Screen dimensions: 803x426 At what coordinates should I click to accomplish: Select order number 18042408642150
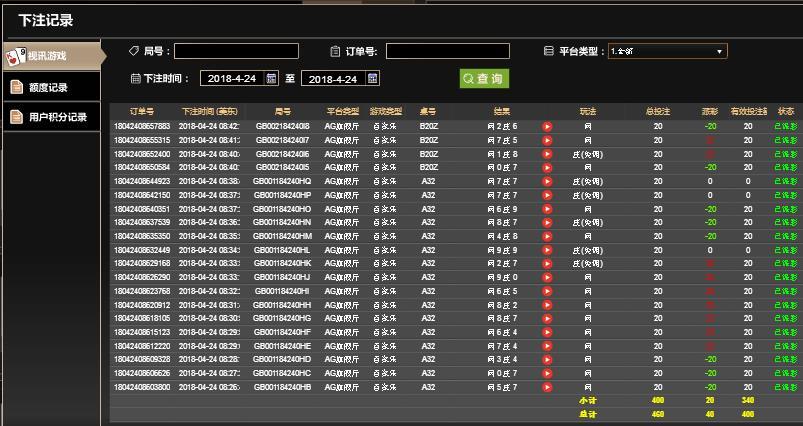click(x=142, y=195)
